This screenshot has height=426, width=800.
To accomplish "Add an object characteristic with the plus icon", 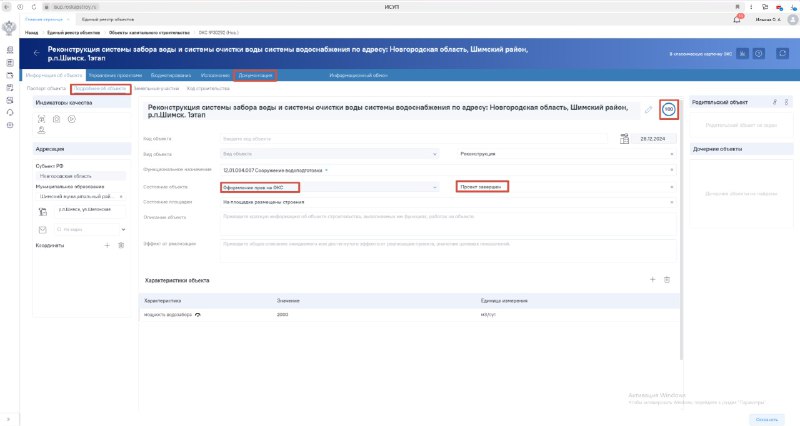I will [x=653, y=280].
